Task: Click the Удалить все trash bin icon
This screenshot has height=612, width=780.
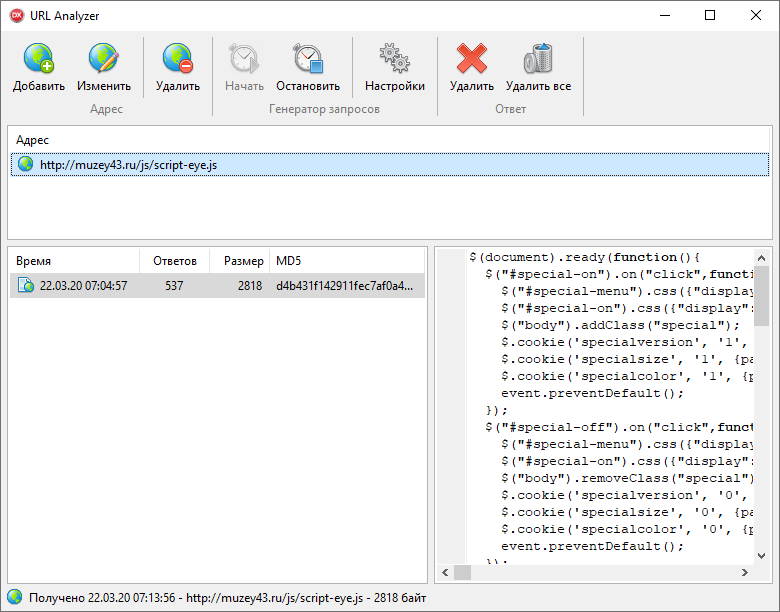Action: [538, 58]
